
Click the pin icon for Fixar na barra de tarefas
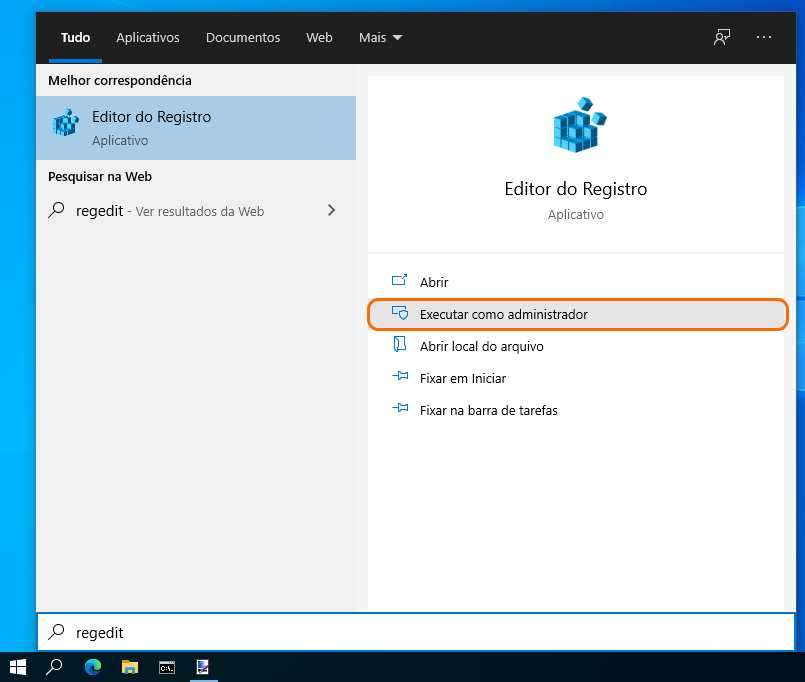(x=400, y=408)
